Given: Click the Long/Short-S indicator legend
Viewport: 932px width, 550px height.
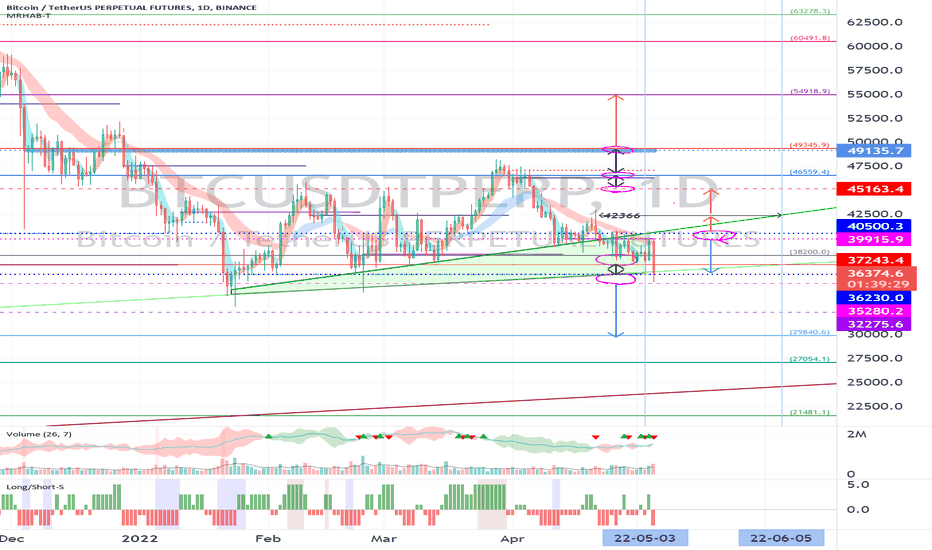Looking at the screenshot, I should tap(35, 487).
